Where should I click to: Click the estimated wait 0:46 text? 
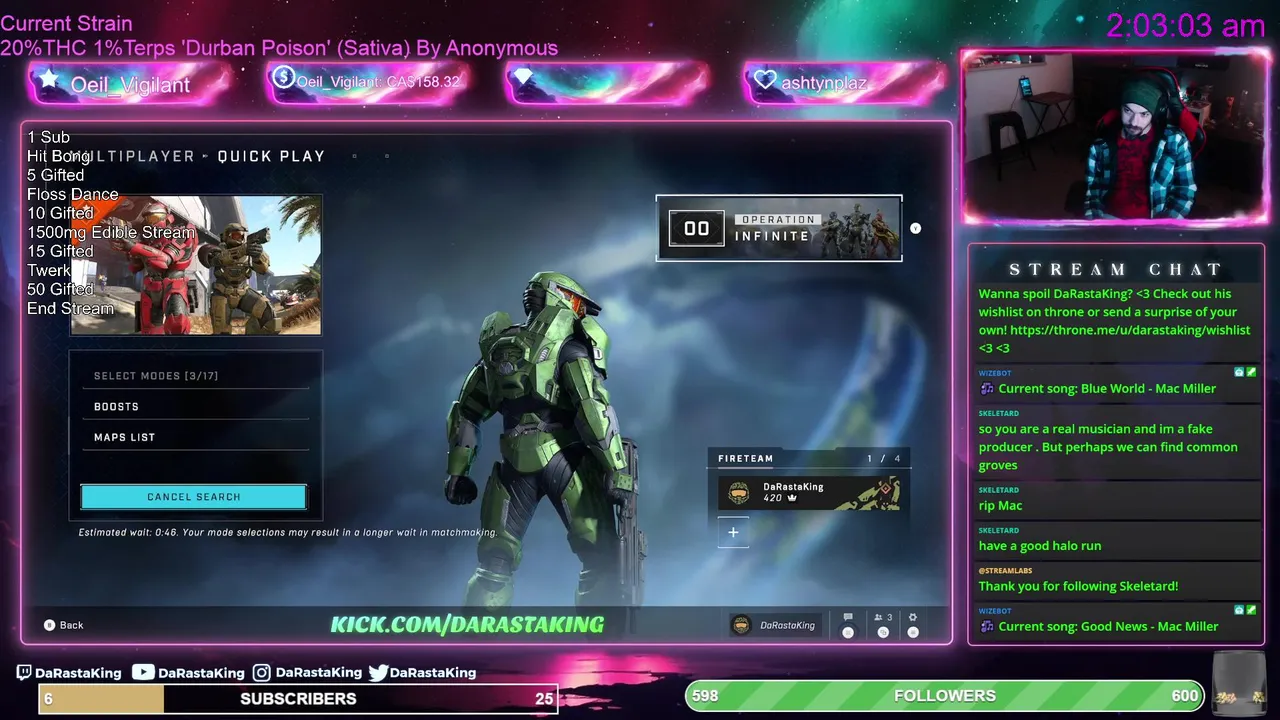288,533
